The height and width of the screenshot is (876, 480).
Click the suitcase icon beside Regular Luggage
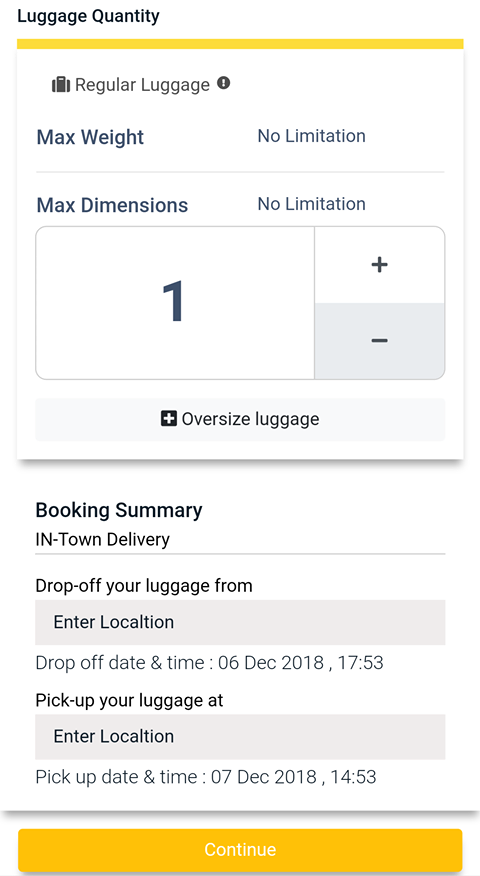pyautogui.click(x=60, y=85)
